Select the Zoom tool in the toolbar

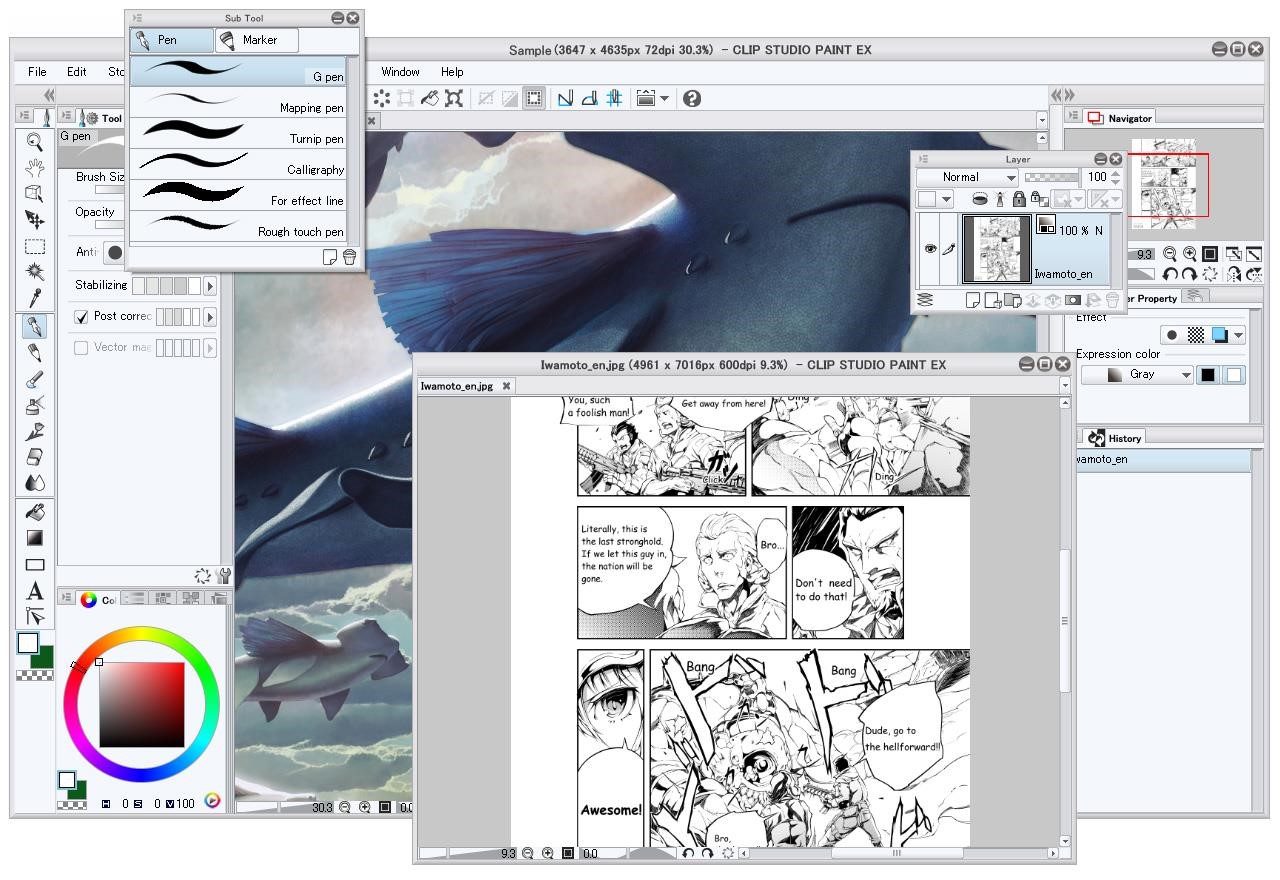(x=33, y=141)
